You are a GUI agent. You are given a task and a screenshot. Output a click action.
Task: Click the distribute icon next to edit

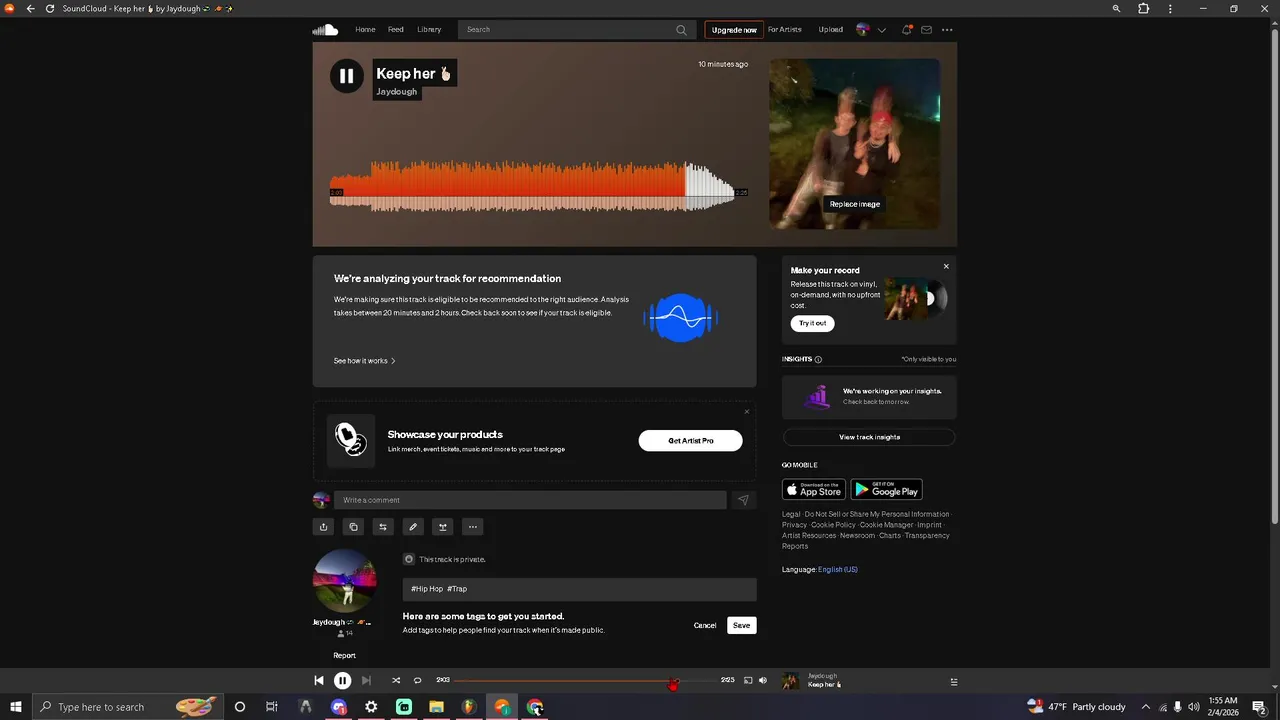tap(443, 527)
